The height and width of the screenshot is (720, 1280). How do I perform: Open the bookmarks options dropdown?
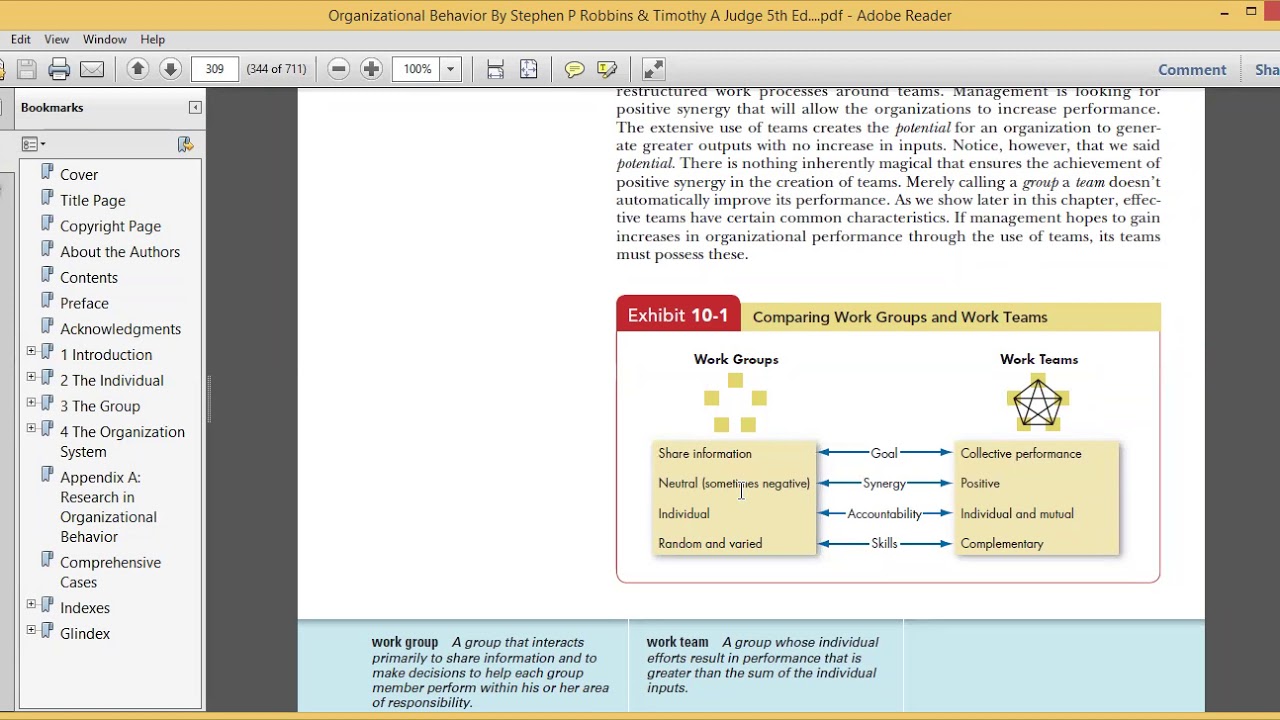[34, 144]
